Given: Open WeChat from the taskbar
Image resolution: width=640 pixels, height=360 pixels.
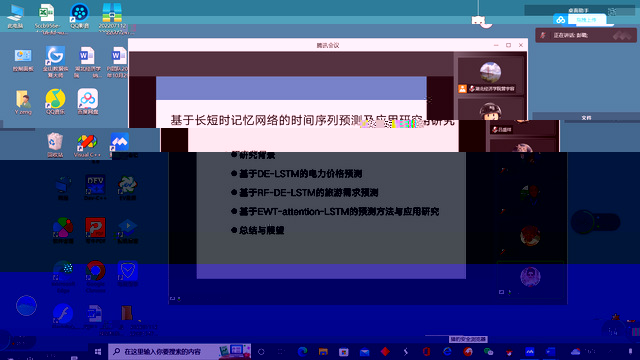Looking at the screenshot, I should pyautogui.click(x=488, y=351).
